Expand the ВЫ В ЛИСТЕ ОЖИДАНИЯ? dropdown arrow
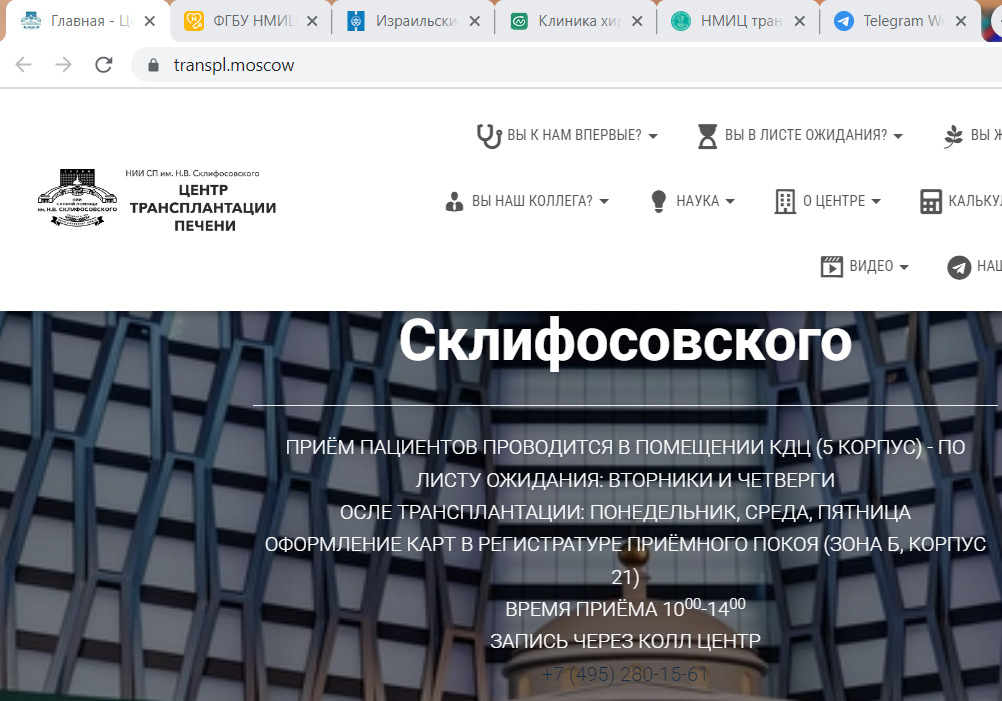 [898, 136]
